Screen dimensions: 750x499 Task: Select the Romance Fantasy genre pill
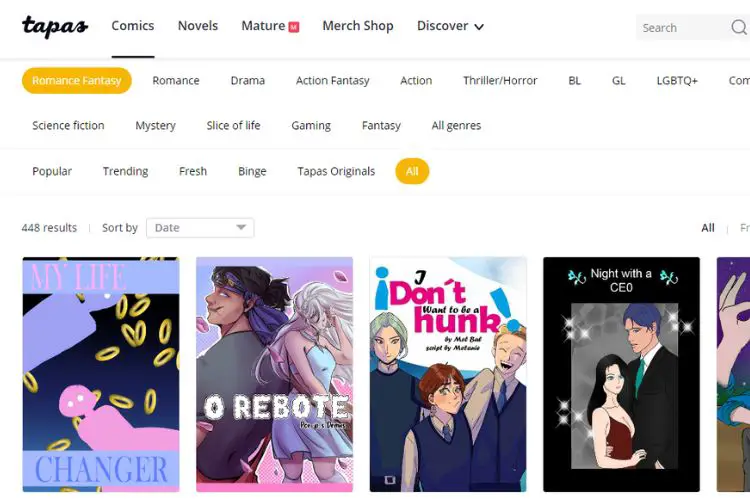[x=77, y=80]
